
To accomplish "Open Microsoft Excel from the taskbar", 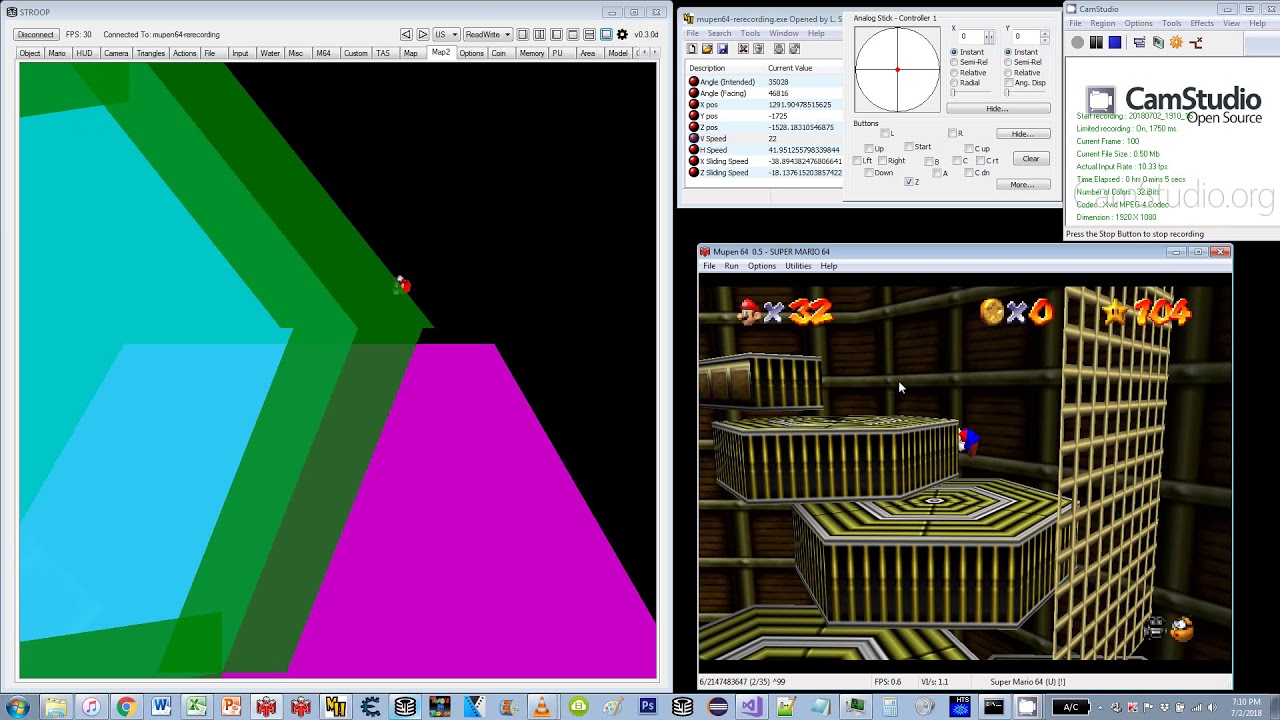I will tap(196, 707).
